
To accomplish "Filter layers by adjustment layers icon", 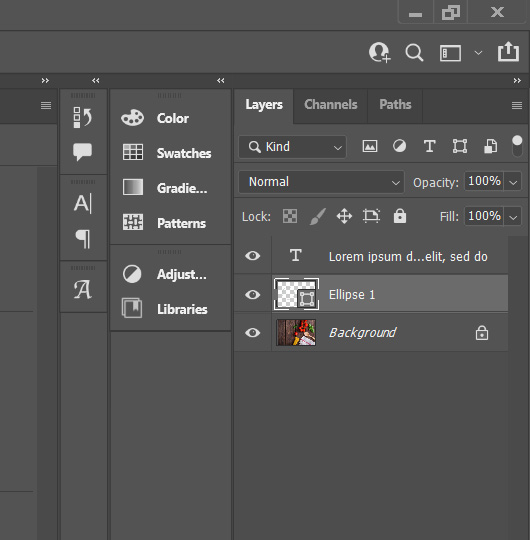I will click(x=399, y=146).
